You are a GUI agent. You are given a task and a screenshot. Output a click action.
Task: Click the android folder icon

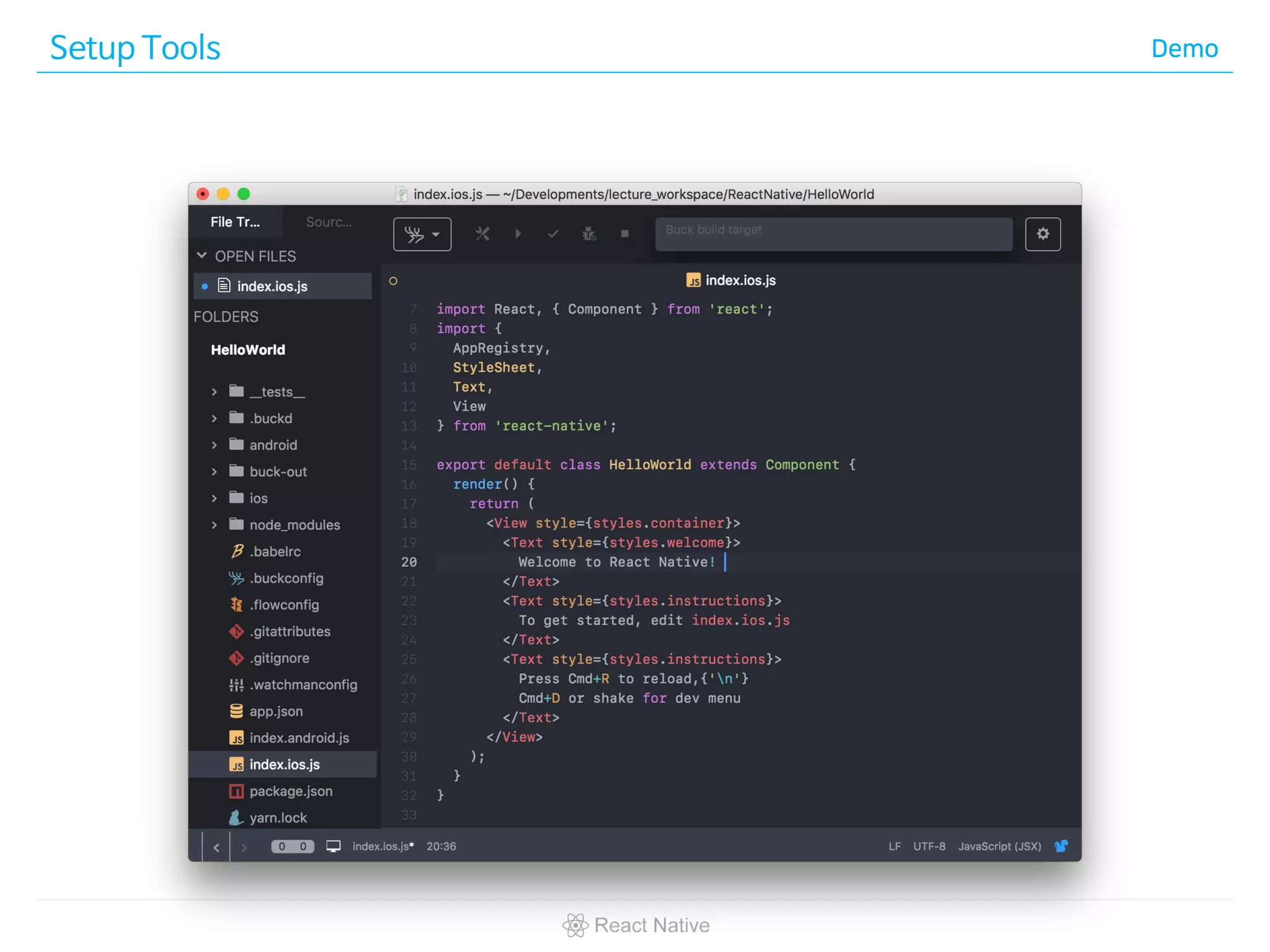236,444
